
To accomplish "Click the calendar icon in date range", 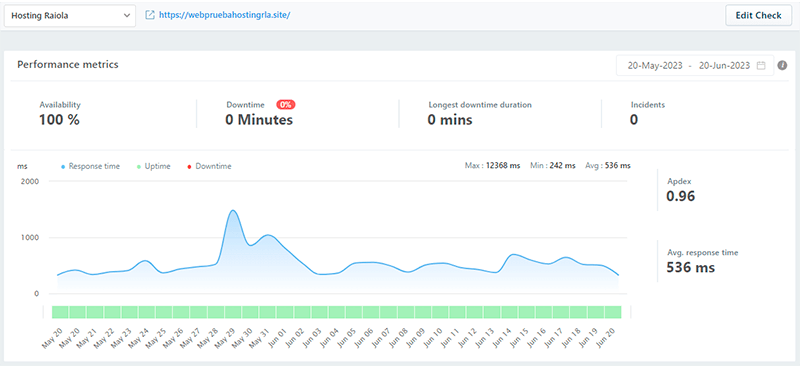I will pos(761,65).
